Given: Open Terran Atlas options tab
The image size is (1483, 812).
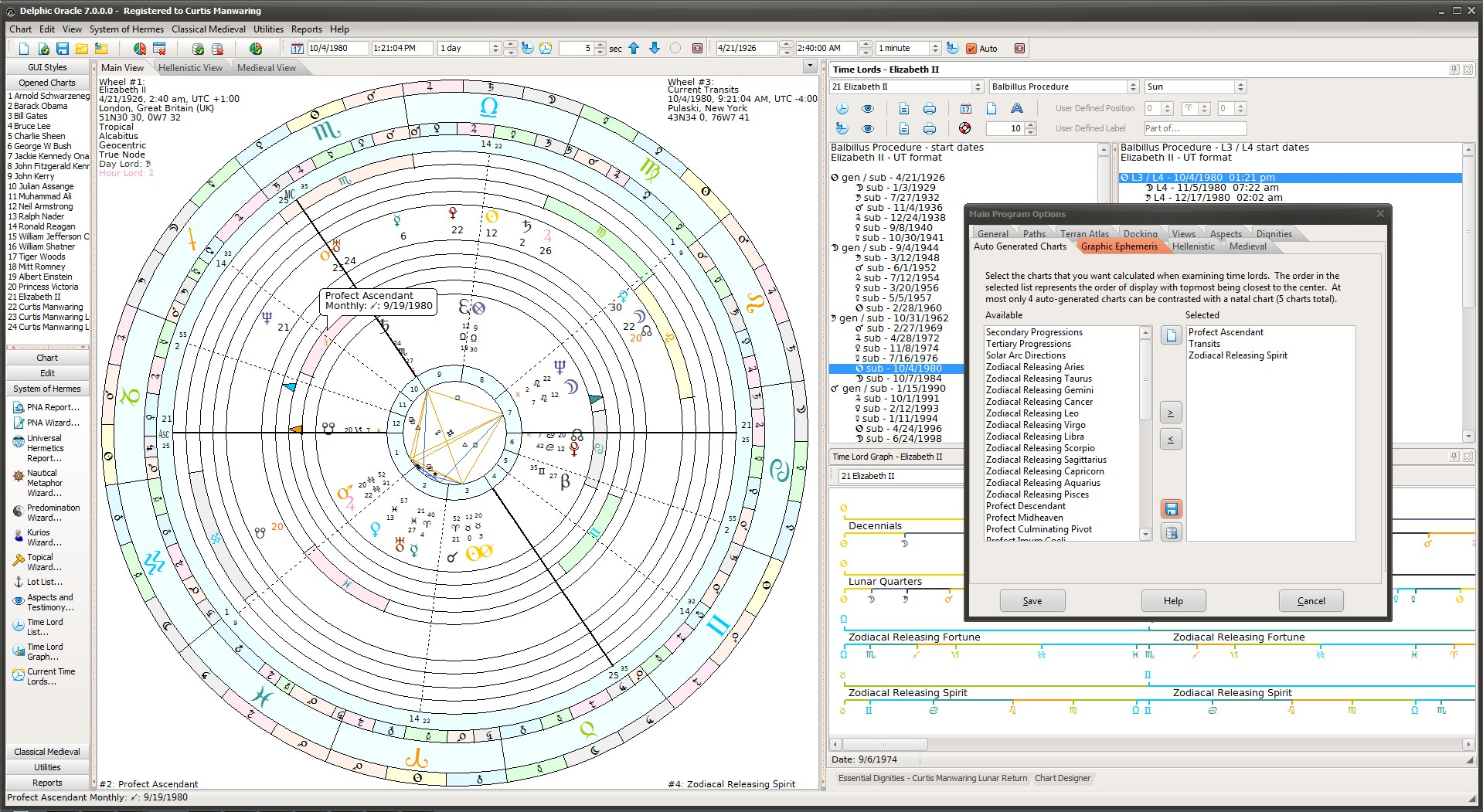Looking at the screenshot, I should (1084, 234).
